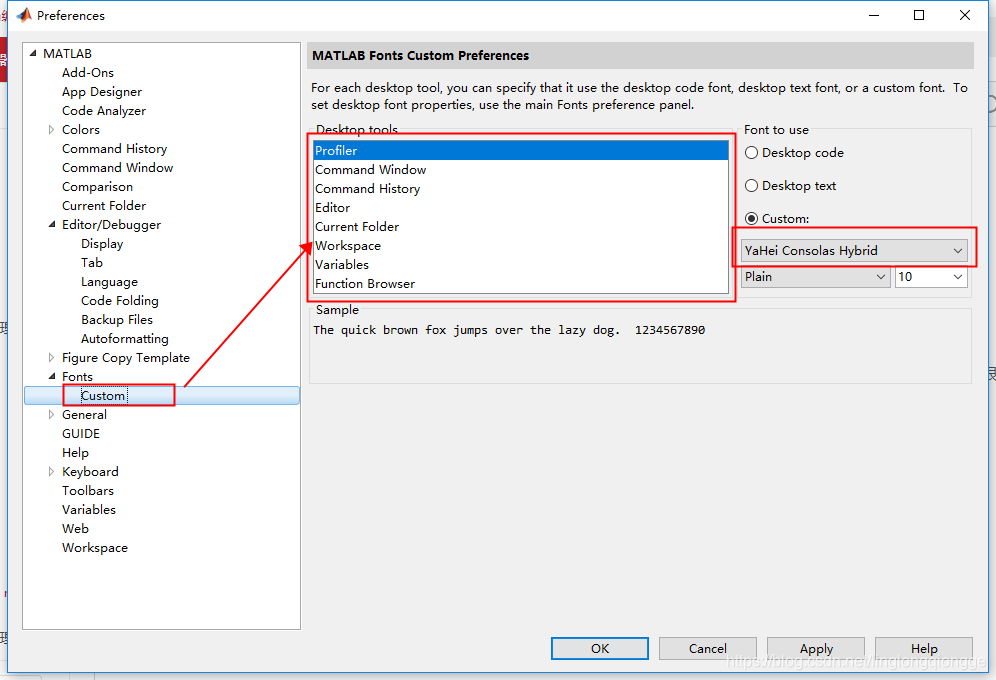Open Variables in preferences tree
Viewport: 996px width, 680px height.
88,510
